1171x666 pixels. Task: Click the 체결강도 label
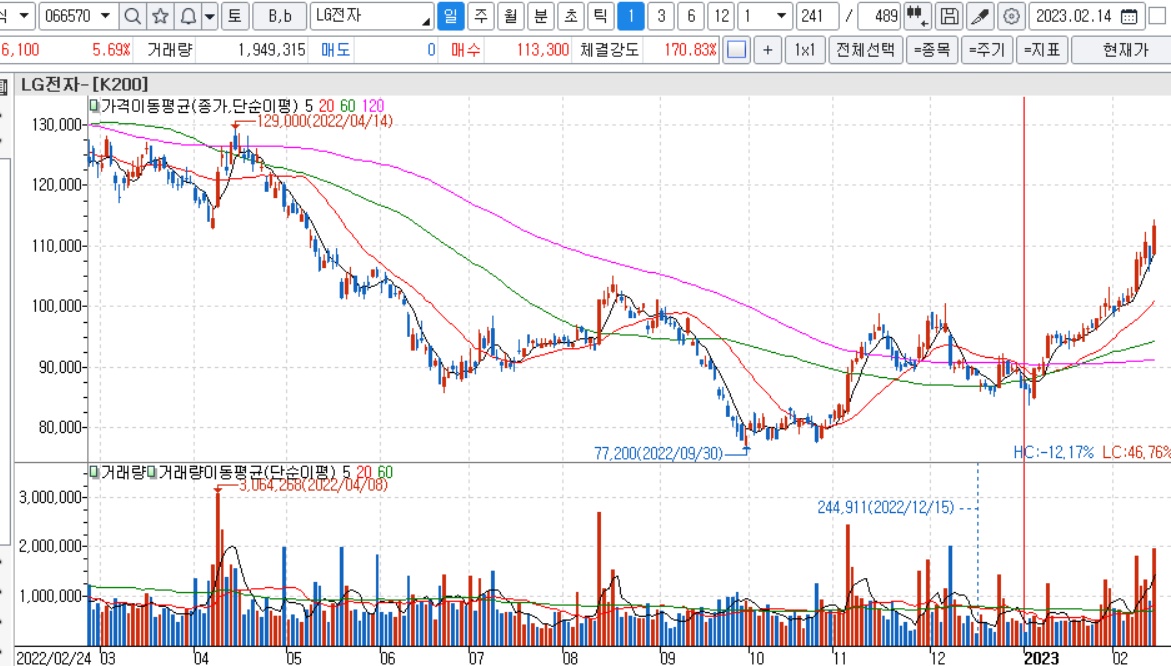click(x=609, y=50)
